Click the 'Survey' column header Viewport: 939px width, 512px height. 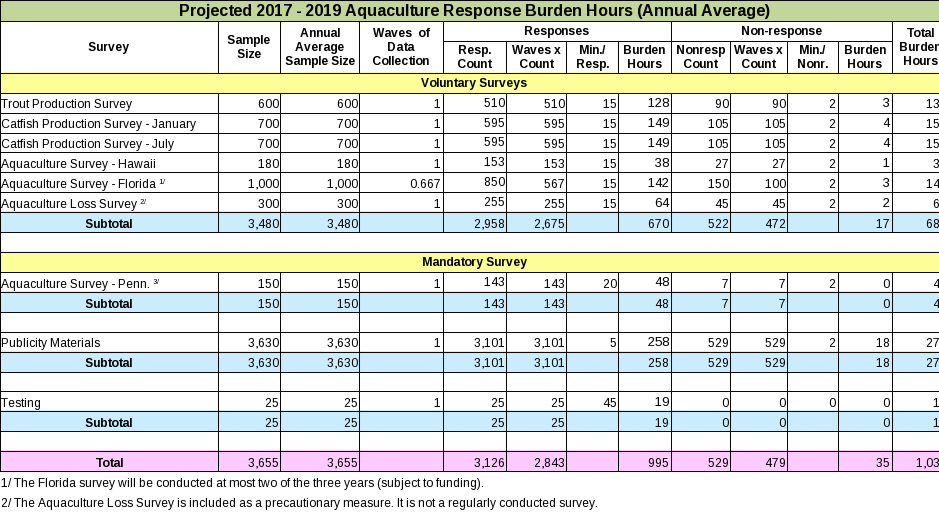coord(109,47)
